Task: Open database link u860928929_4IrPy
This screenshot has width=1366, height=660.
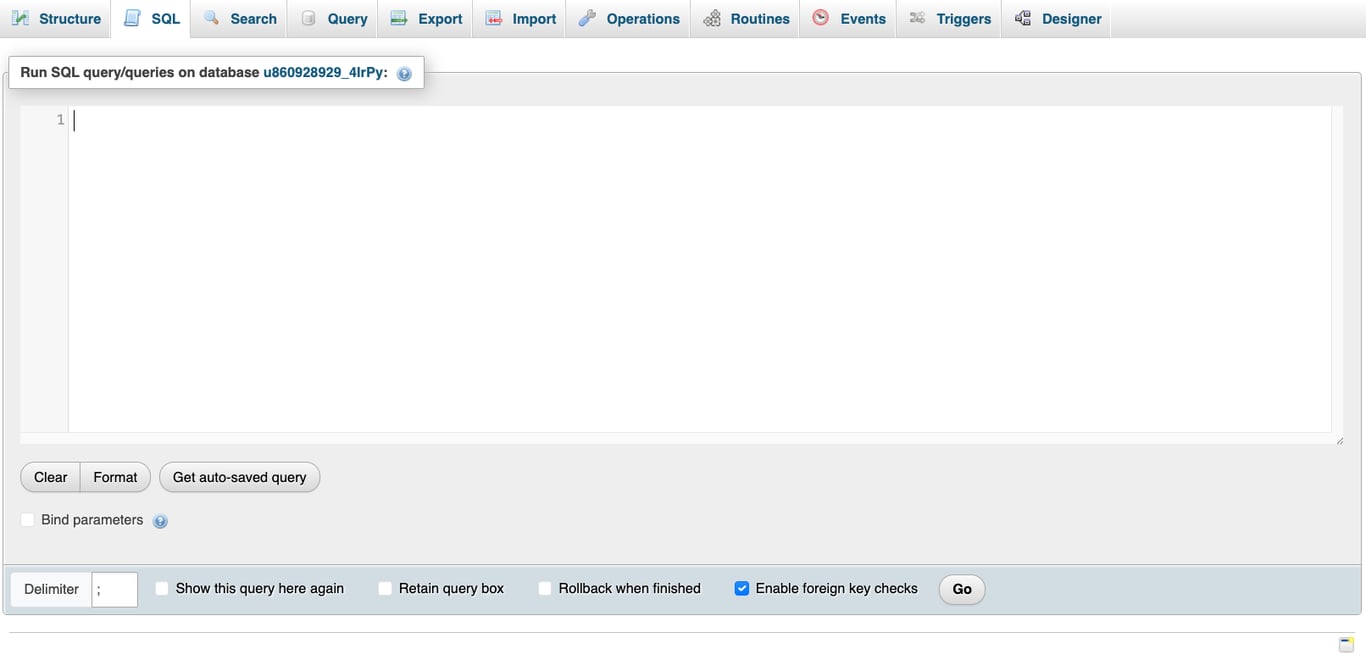Action: pos(326,72)
